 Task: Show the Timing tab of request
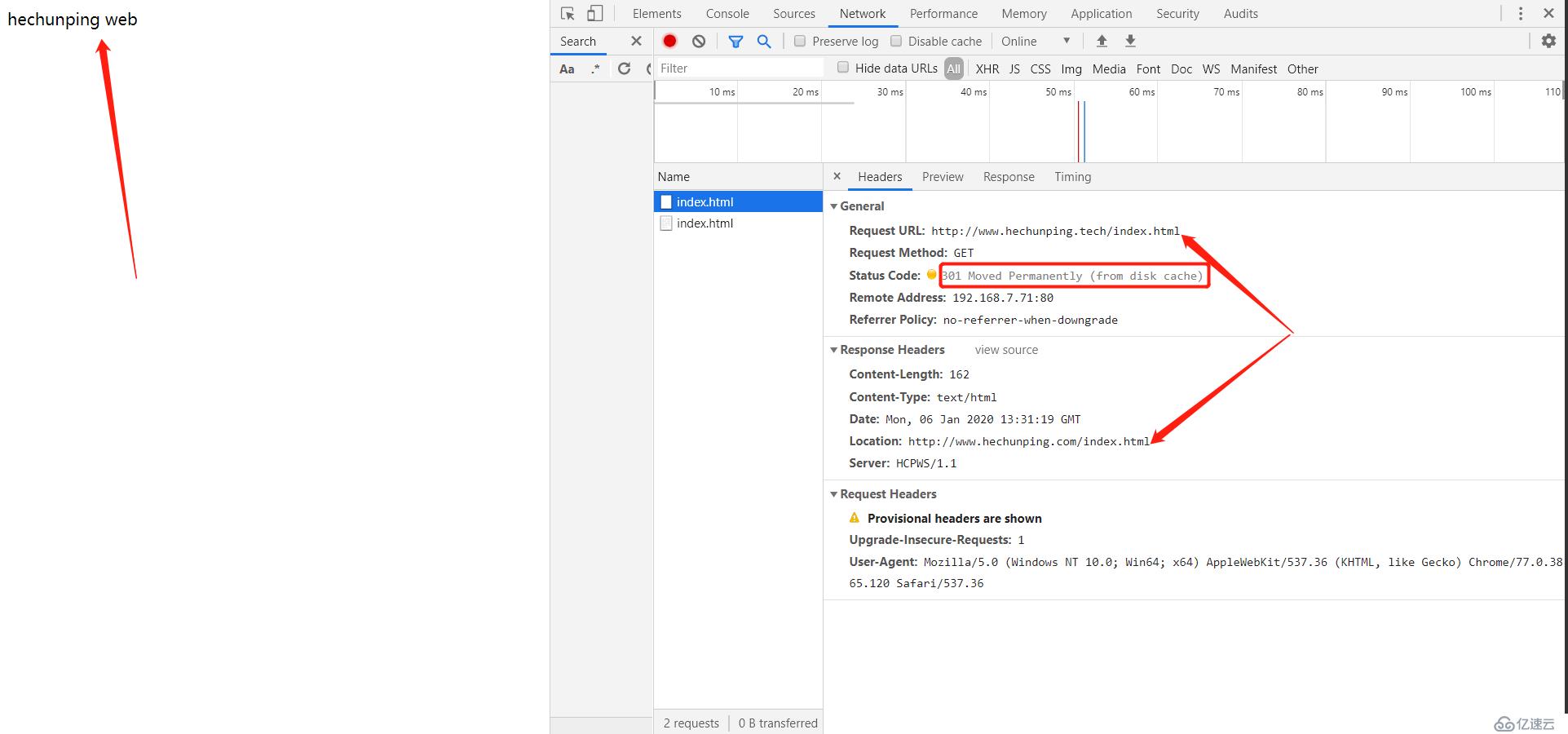[x=1072, y=177]
